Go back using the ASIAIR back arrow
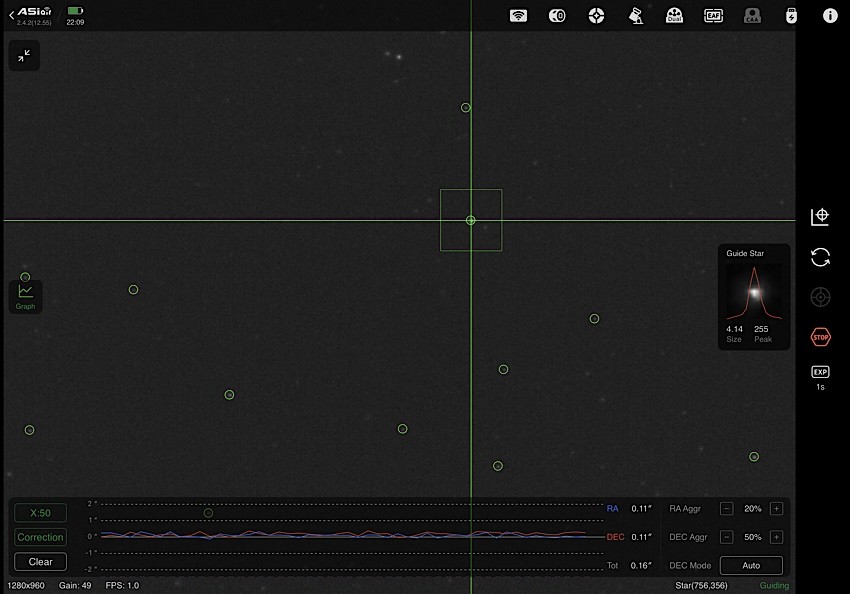The image size is (850, 594). click(x=12, y=15)
